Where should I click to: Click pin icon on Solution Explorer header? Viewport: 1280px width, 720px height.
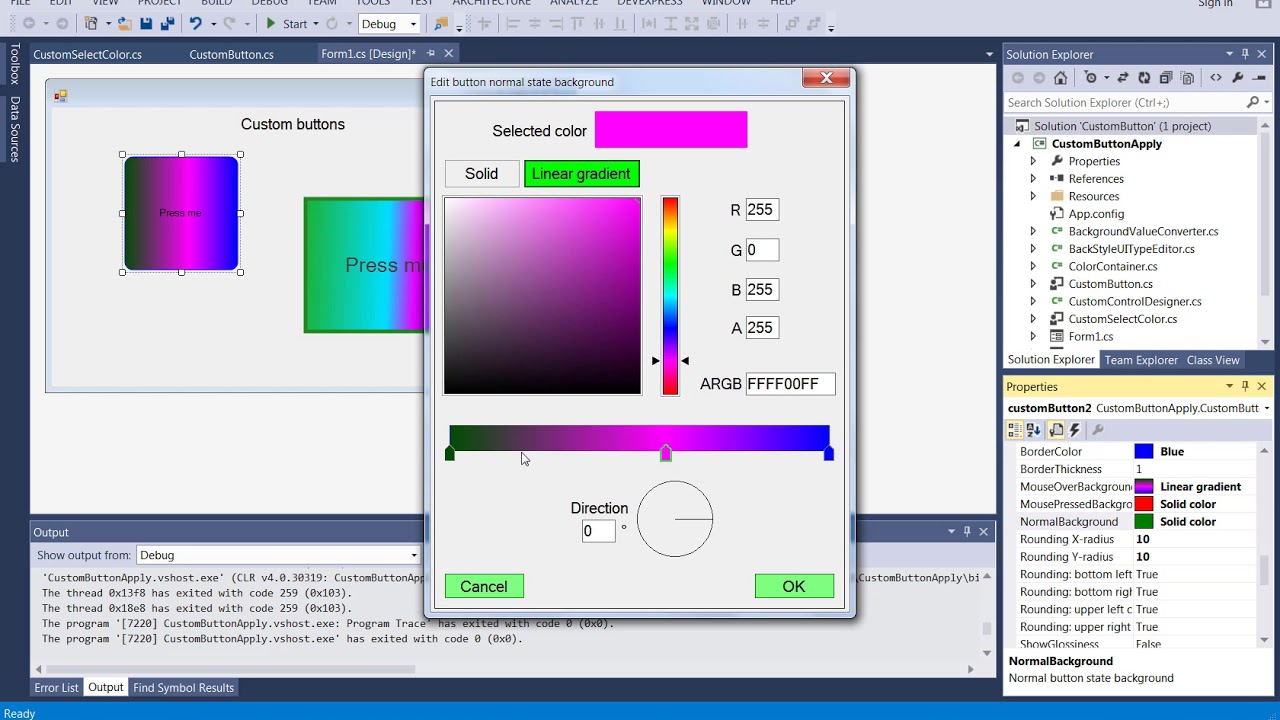(x=1245, y=54)
